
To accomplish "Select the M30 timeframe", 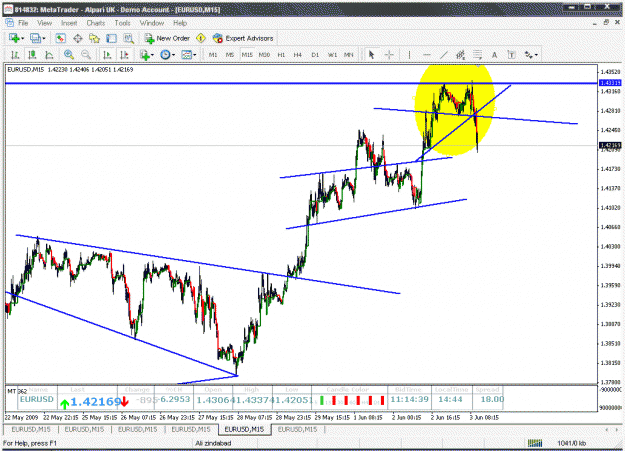I will click(x=264, y=55).
